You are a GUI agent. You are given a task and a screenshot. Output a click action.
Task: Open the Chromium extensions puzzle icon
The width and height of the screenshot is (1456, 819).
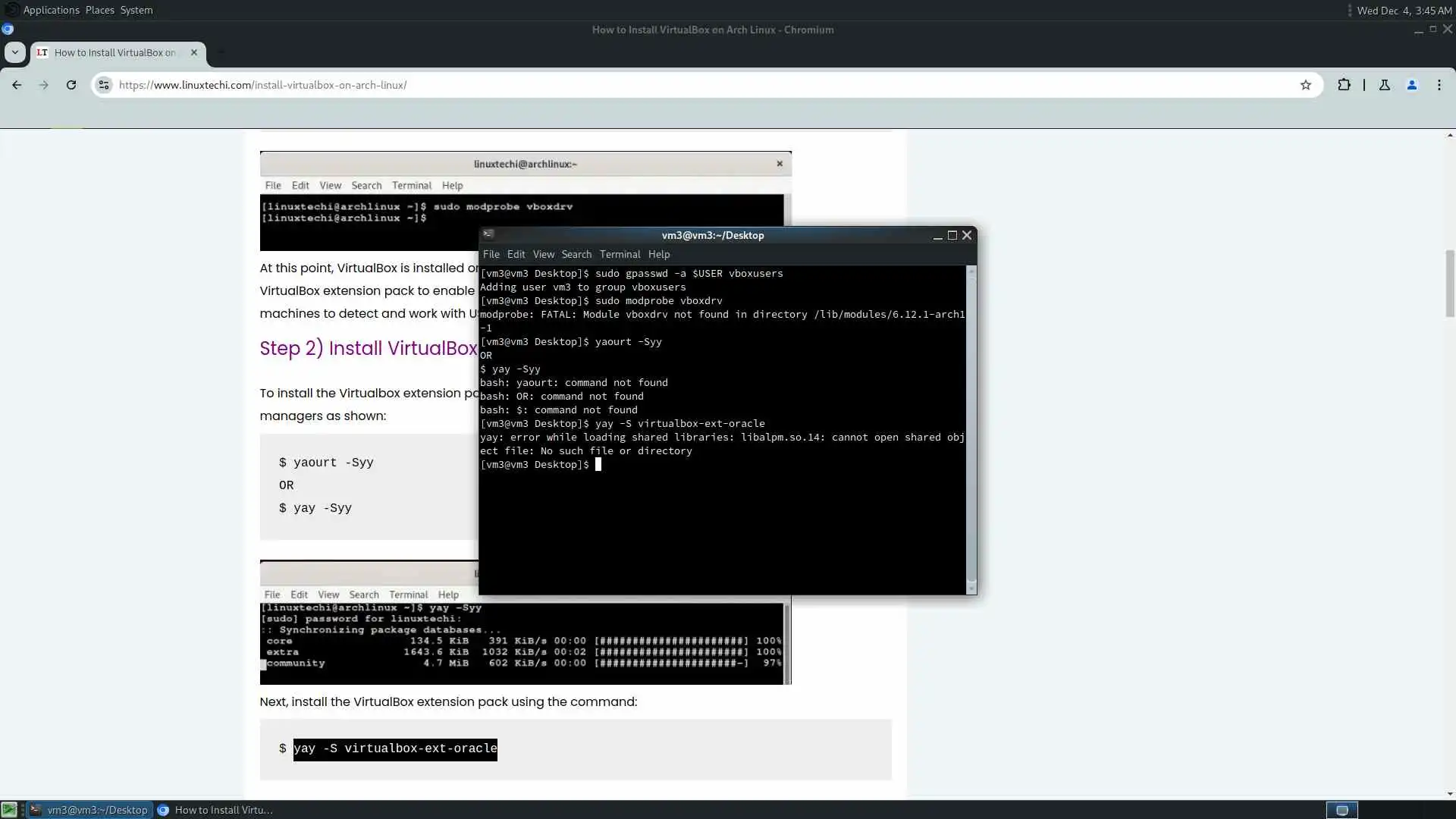(1344, 85)
